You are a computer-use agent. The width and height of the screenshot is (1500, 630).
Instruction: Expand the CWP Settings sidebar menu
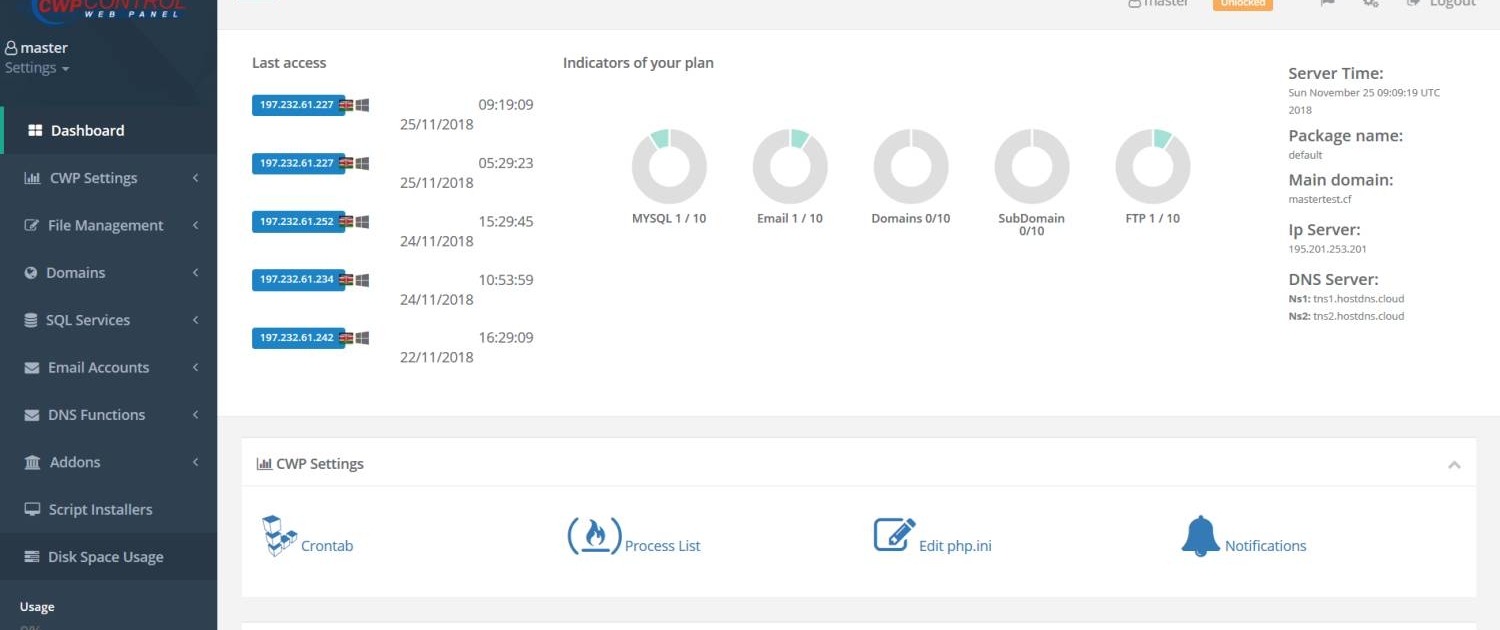click(109, 178)
